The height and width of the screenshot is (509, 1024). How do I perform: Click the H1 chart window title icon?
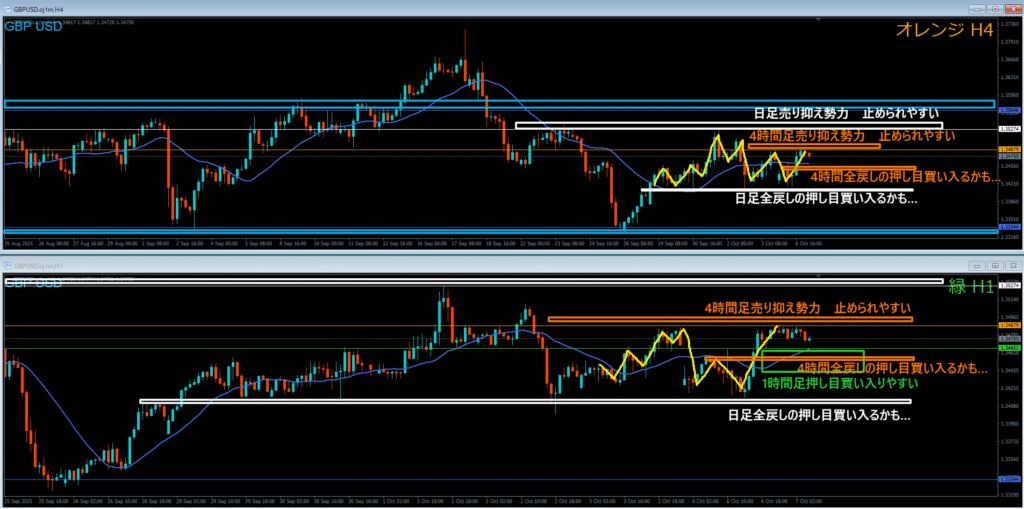coord(8,266)
